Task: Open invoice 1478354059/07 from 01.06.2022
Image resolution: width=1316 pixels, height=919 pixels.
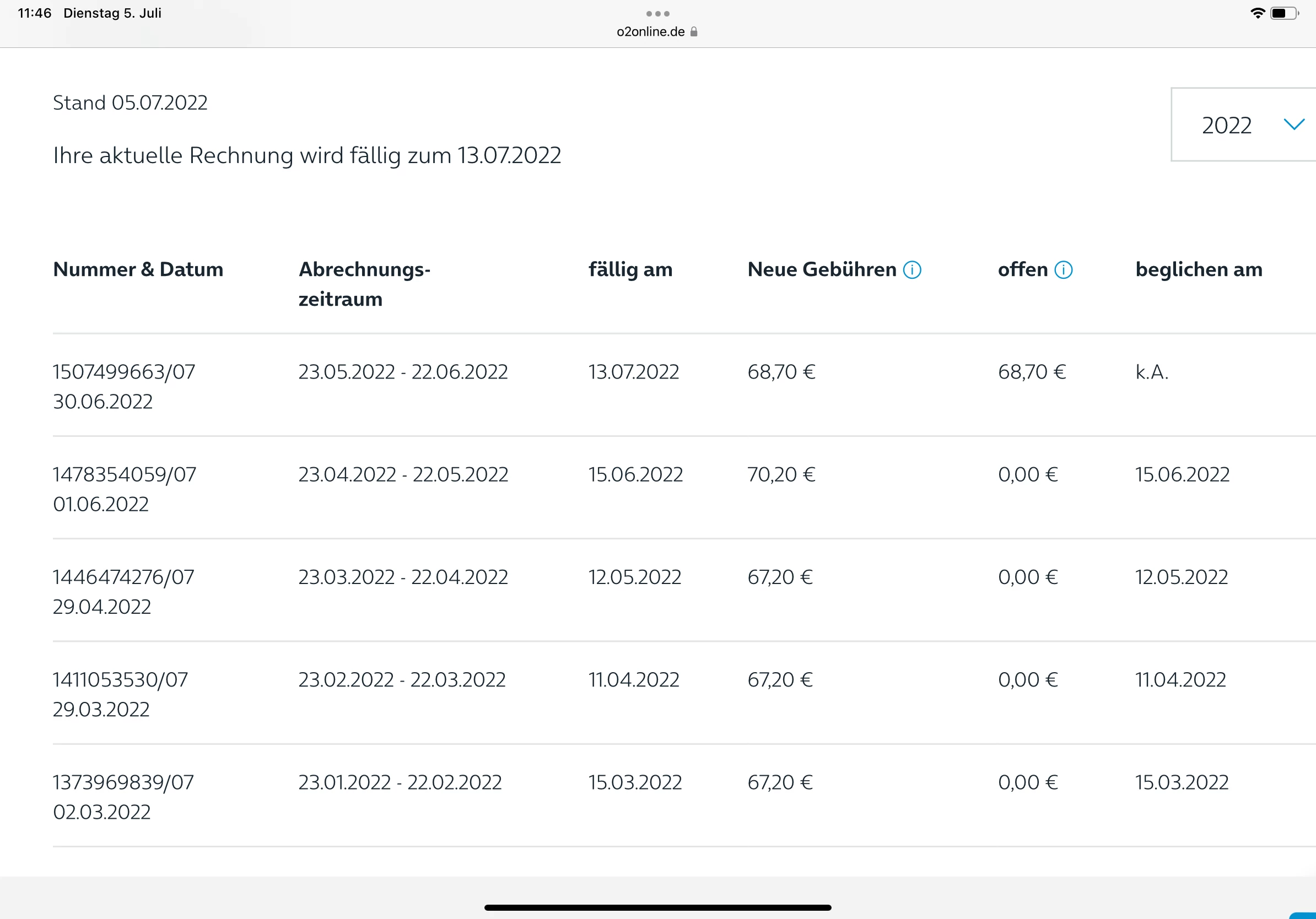Action: [x=125, y=475]
